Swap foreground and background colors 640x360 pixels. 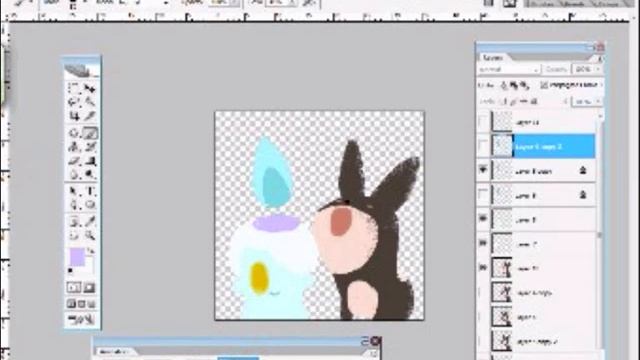[x=91, y=250]
